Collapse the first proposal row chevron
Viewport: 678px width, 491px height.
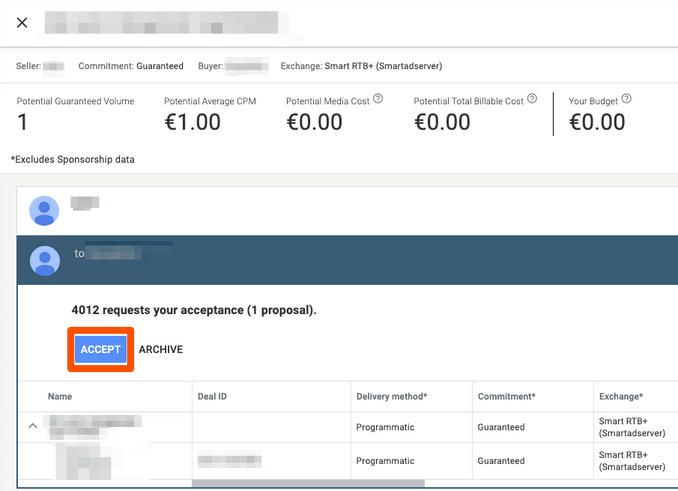32,426
